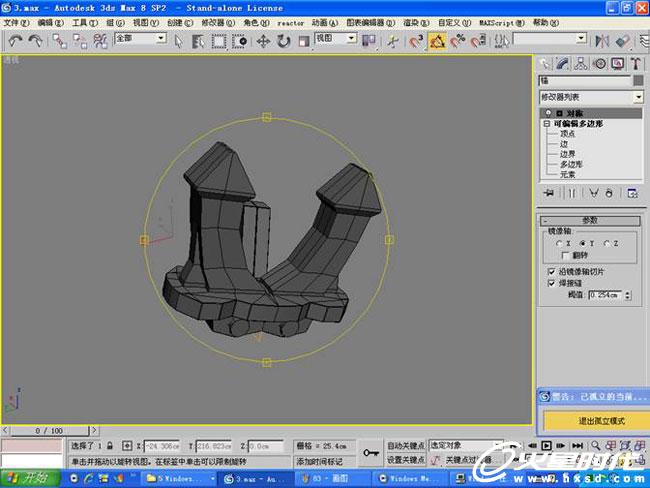
Task: Open the Display command panel tab
Action: click(x=618, y=63)
